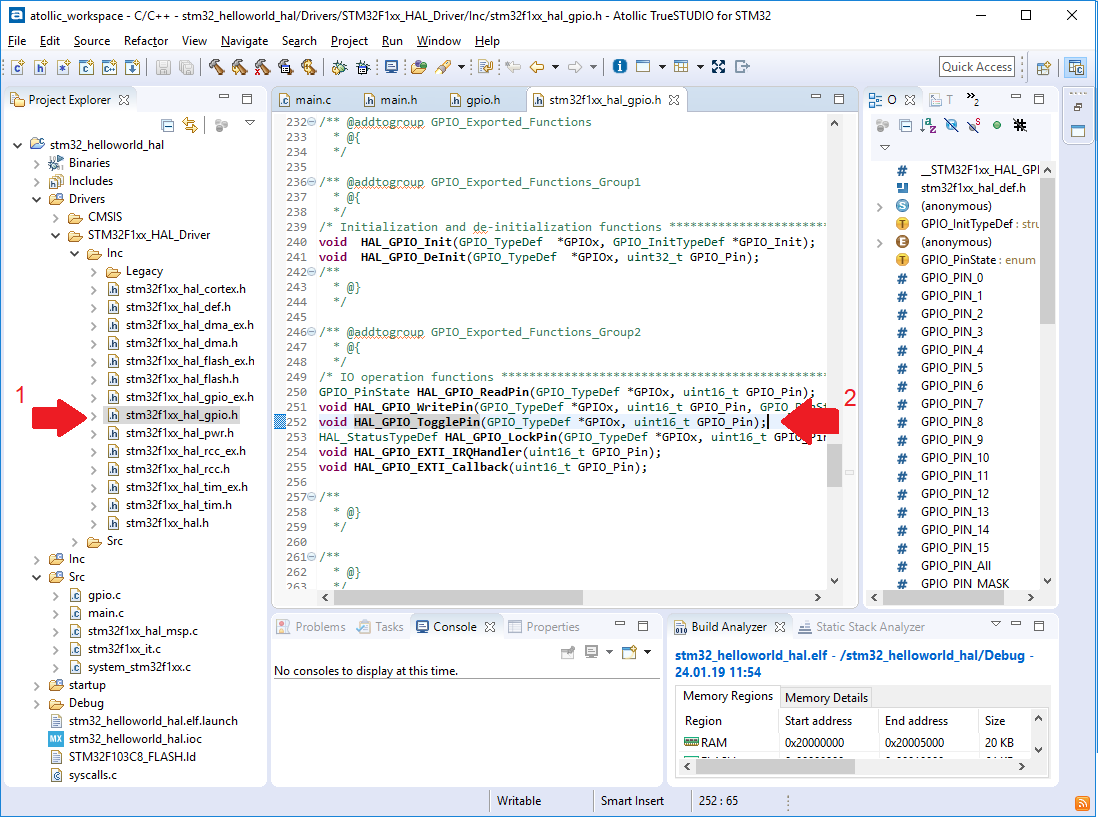This screenshot has height=817, width=1098.
Task: Sort Outline members alphabetically
Action: click(928, 124)
